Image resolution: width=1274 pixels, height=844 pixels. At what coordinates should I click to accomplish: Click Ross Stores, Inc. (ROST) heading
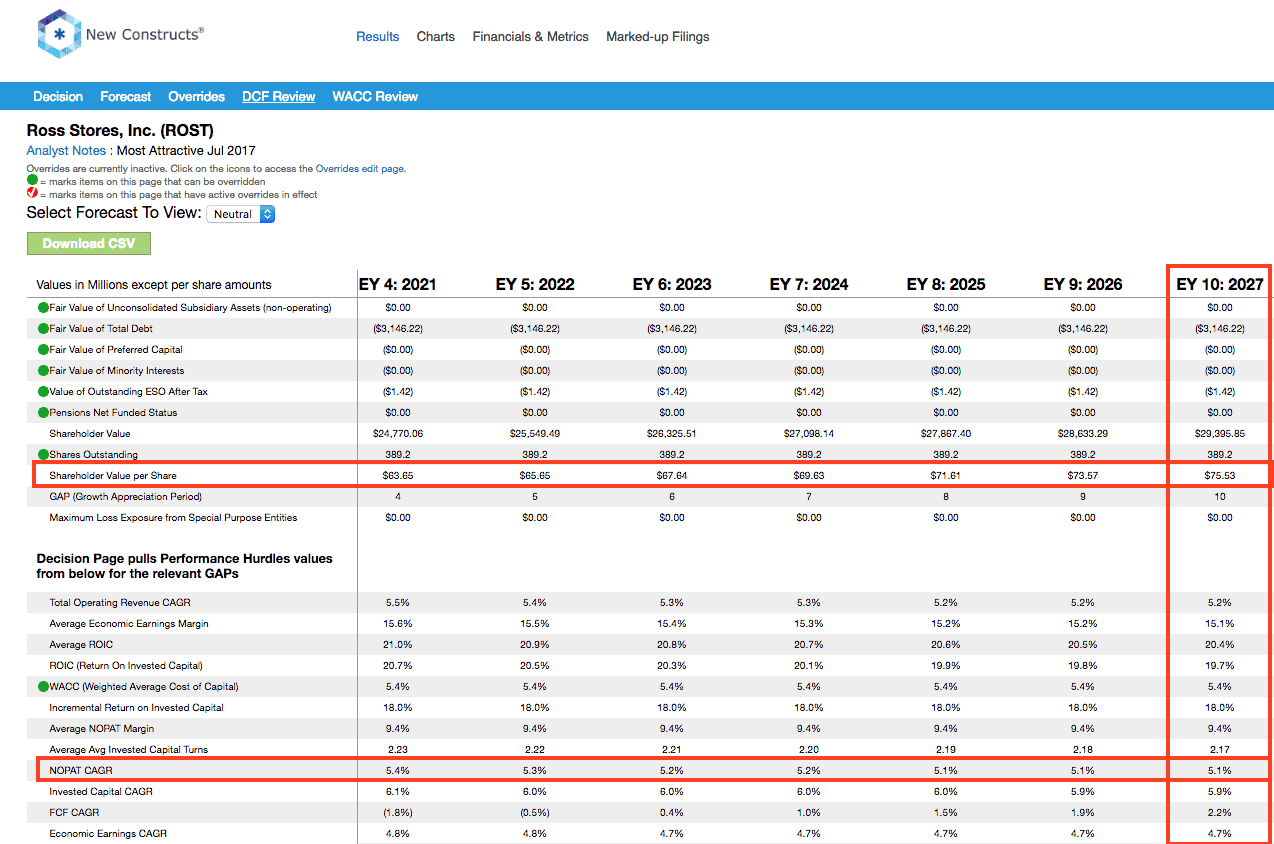[120, 130]
